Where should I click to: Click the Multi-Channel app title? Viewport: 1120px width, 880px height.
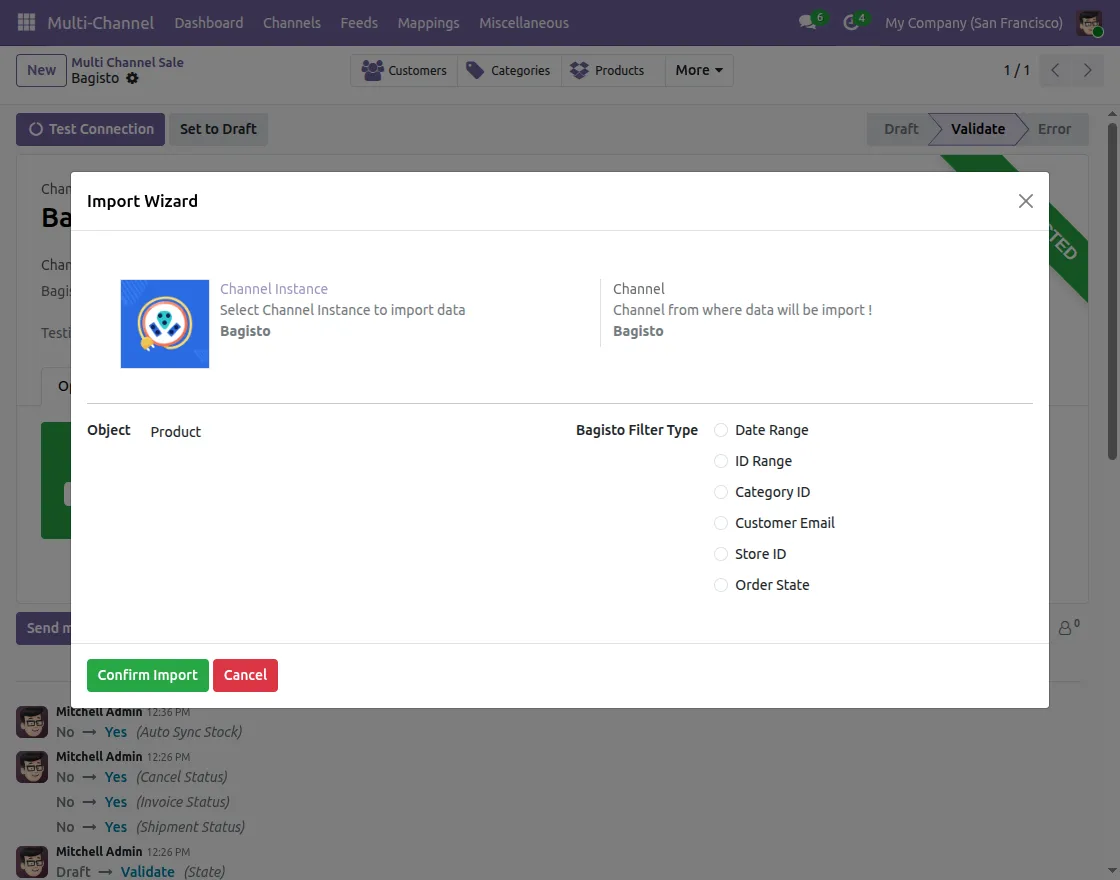[x=101, y=23]
